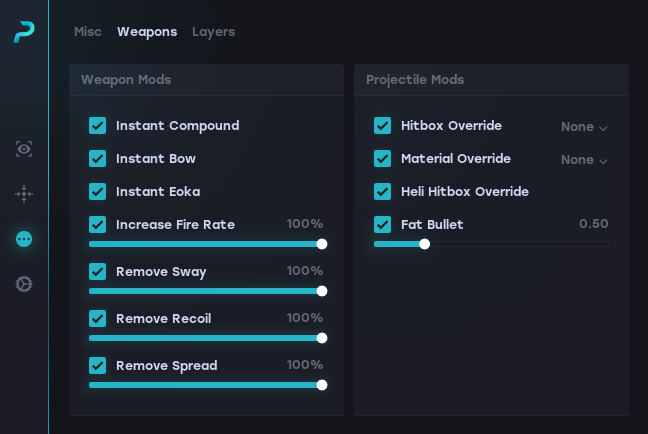Image resolution: width=648 pixels, height=434 pixels.
Task: Open the settings gear icon
Action: click(x=24, y=284)
